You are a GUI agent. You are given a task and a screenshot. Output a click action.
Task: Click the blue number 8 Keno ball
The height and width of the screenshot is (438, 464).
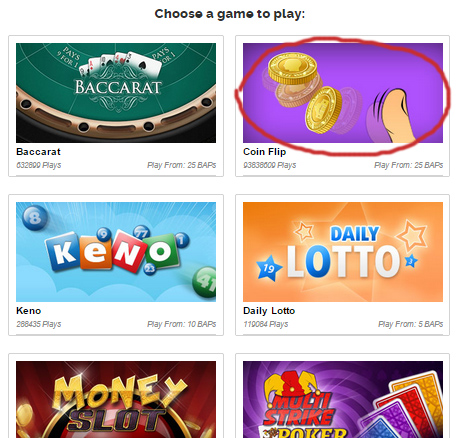point(35,217)
